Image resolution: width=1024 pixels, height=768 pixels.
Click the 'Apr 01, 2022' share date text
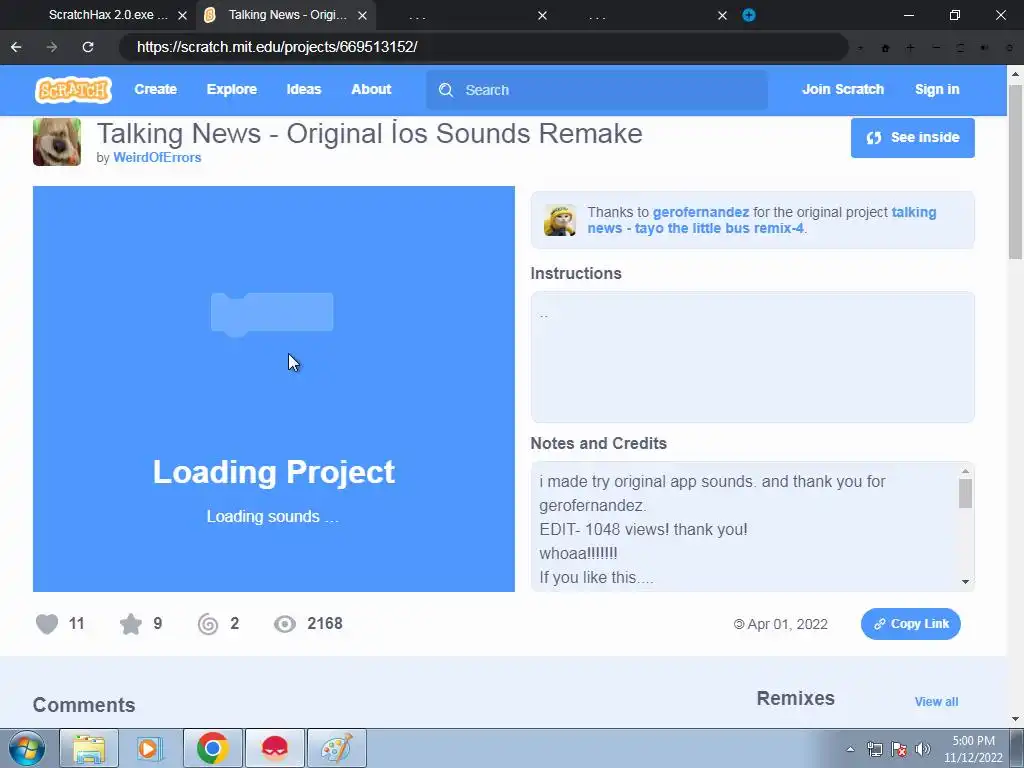click(x=787, y=624)
